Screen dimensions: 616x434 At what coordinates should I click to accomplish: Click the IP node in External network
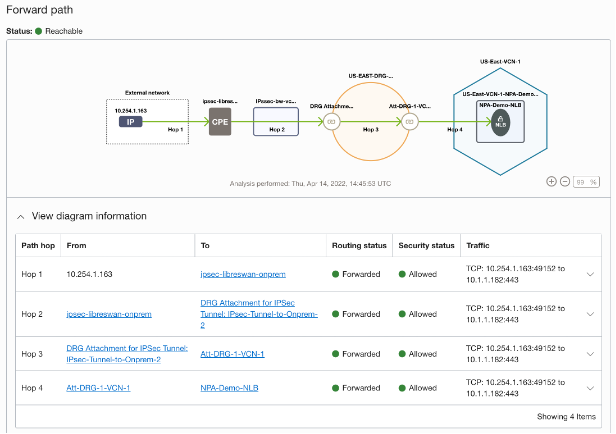(129, 121)
